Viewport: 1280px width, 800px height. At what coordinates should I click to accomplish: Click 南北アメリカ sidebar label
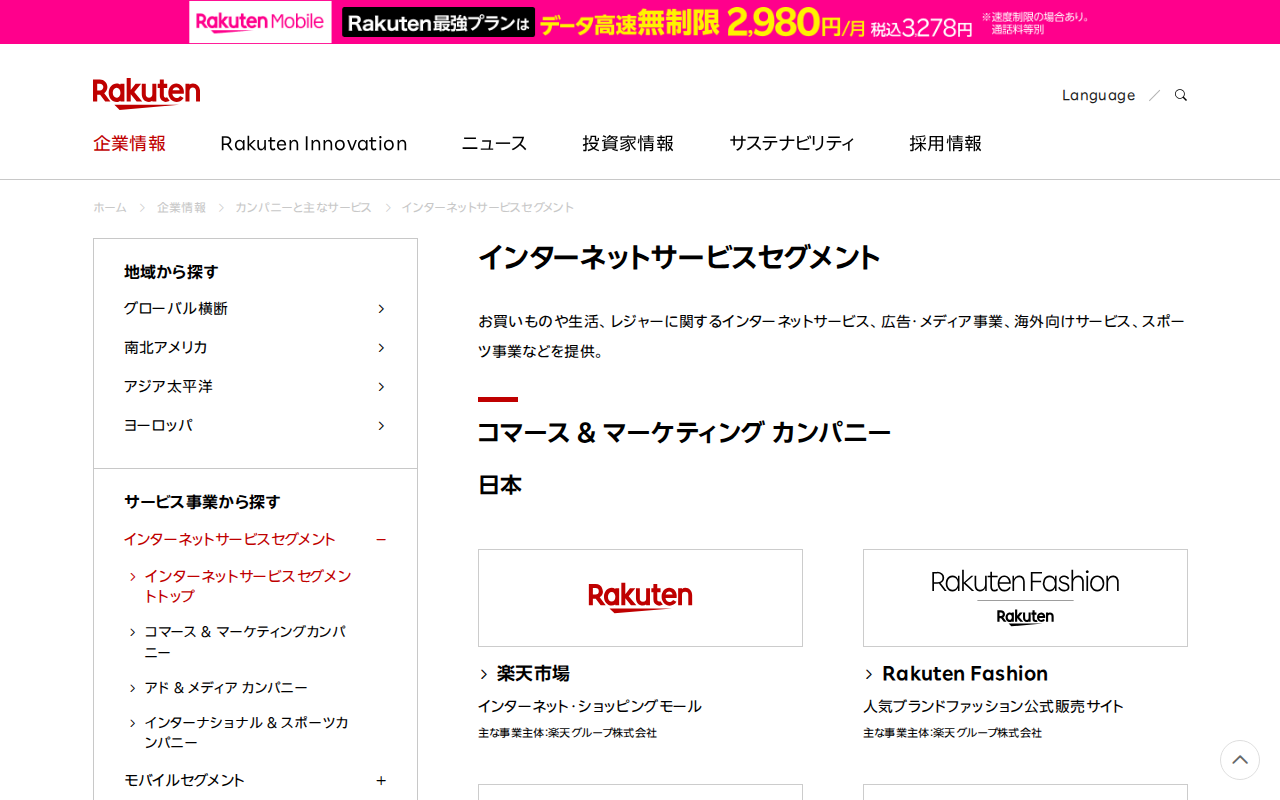coord(166,348)
